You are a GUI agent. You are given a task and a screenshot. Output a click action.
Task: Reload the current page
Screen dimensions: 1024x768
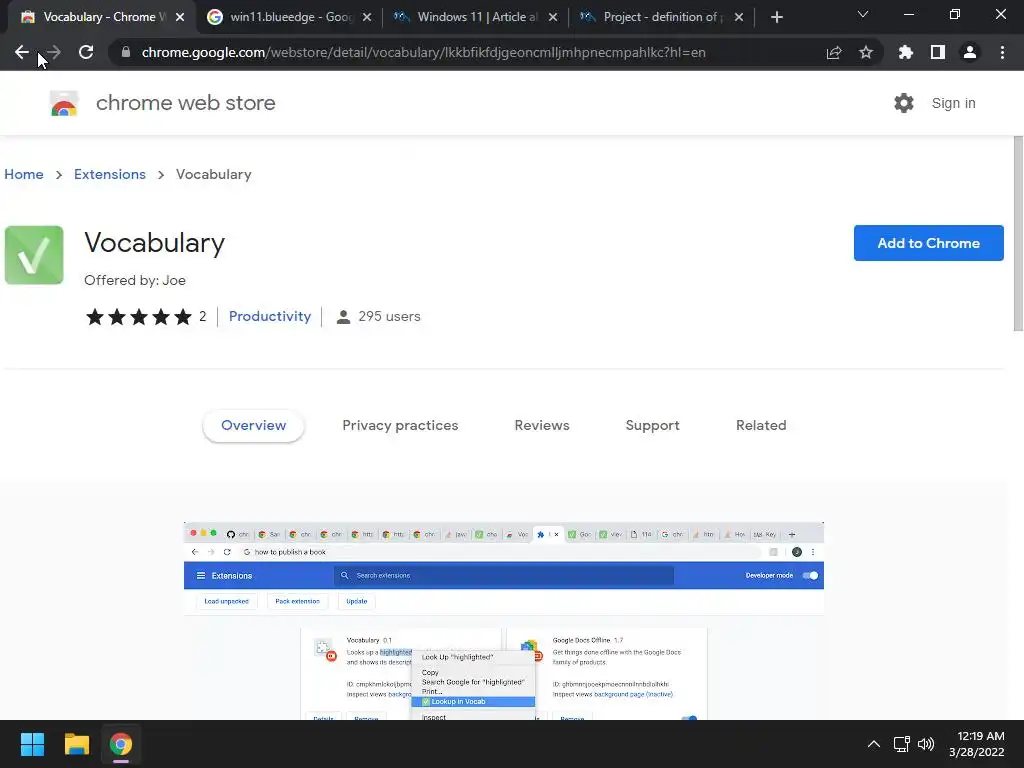coord(86,52)
